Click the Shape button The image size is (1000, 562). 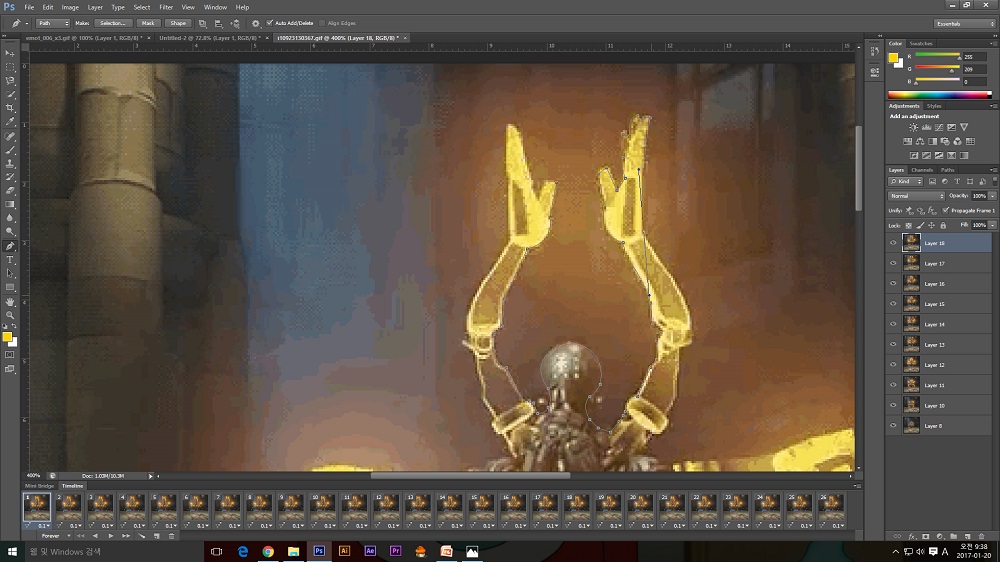click(x=178, y=24)
